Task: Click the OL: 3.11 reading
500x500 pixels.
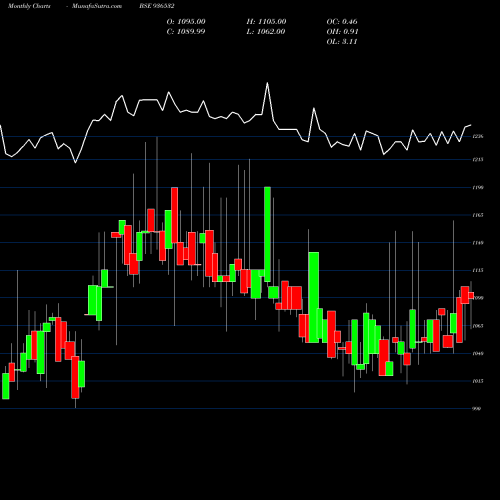Action: pos(342,42)
